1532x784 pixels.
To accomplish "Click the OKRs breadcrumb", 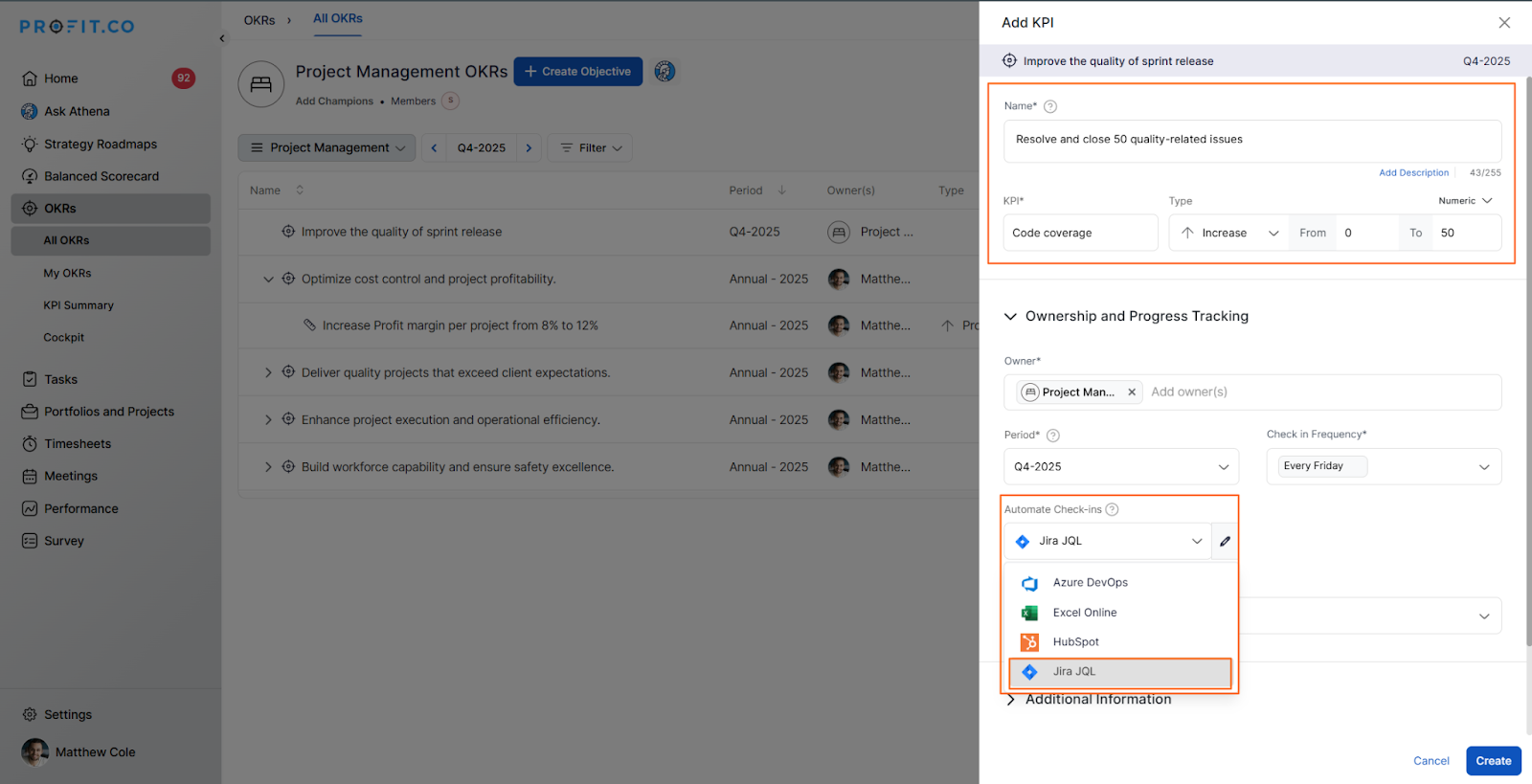I will click(259, 20).
